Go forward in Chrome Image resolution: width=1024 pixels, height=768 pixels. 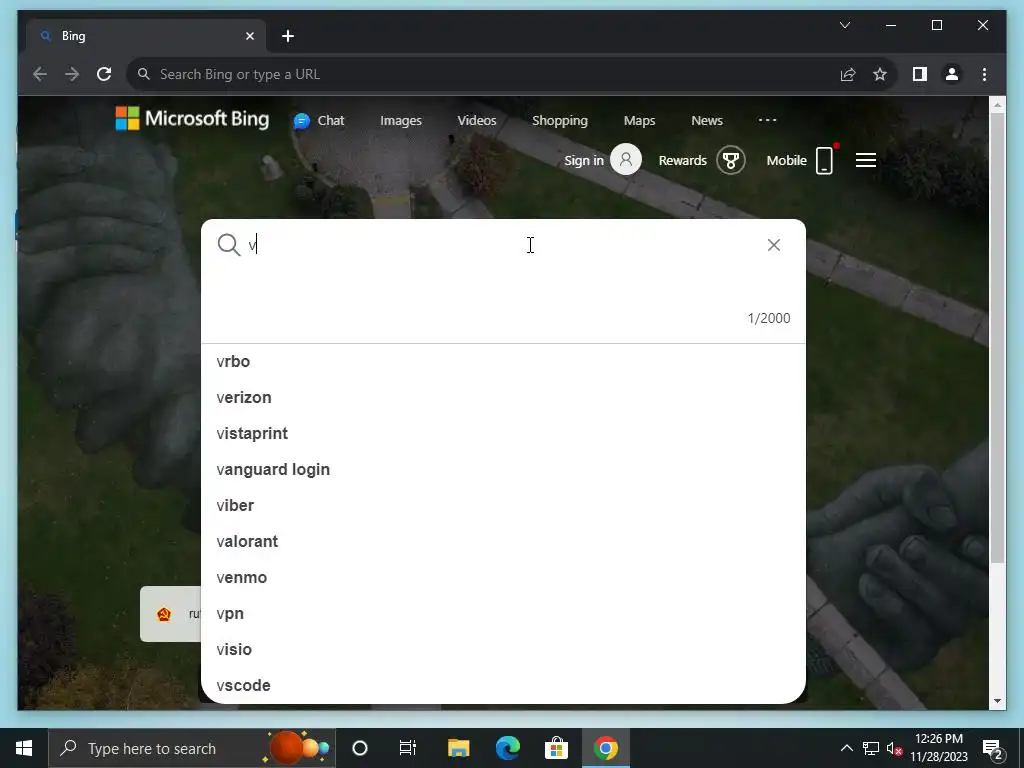click(72, 74)
